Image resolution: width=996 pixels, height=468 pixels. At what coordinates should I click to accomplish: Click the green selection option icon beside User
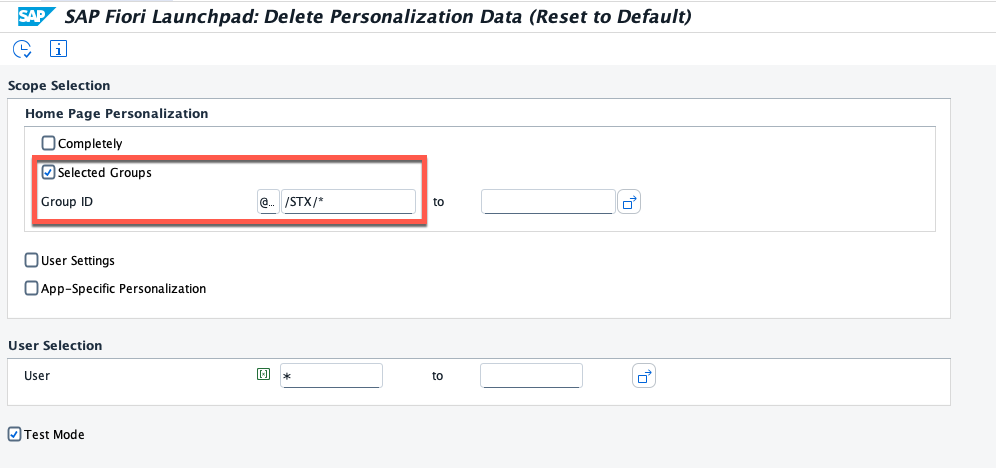[263, 375]
